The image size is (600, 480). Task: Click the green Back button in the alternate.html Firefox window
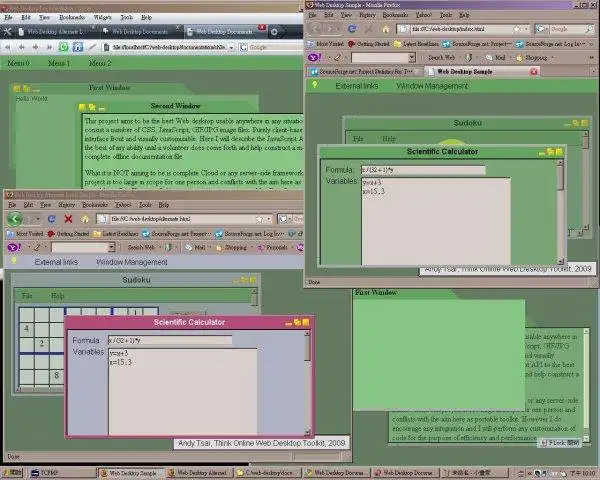(15, 219)
